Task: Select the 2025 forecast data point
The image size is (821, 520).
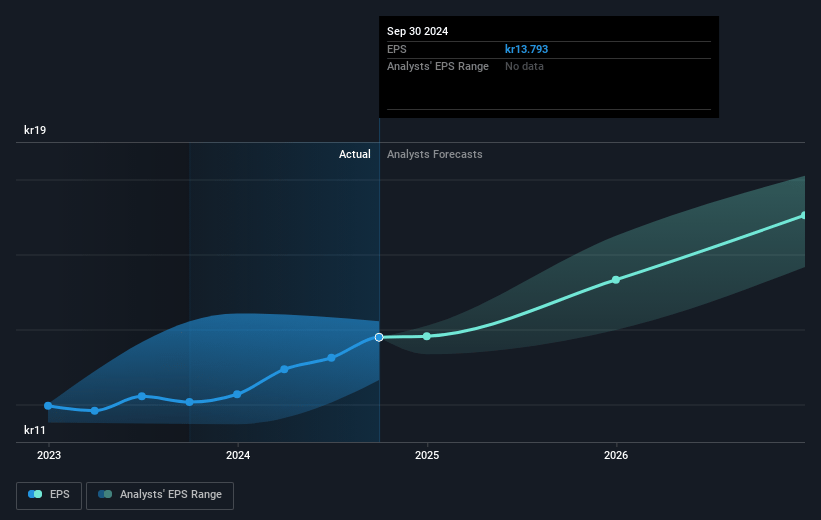Action: click(427, 336)
